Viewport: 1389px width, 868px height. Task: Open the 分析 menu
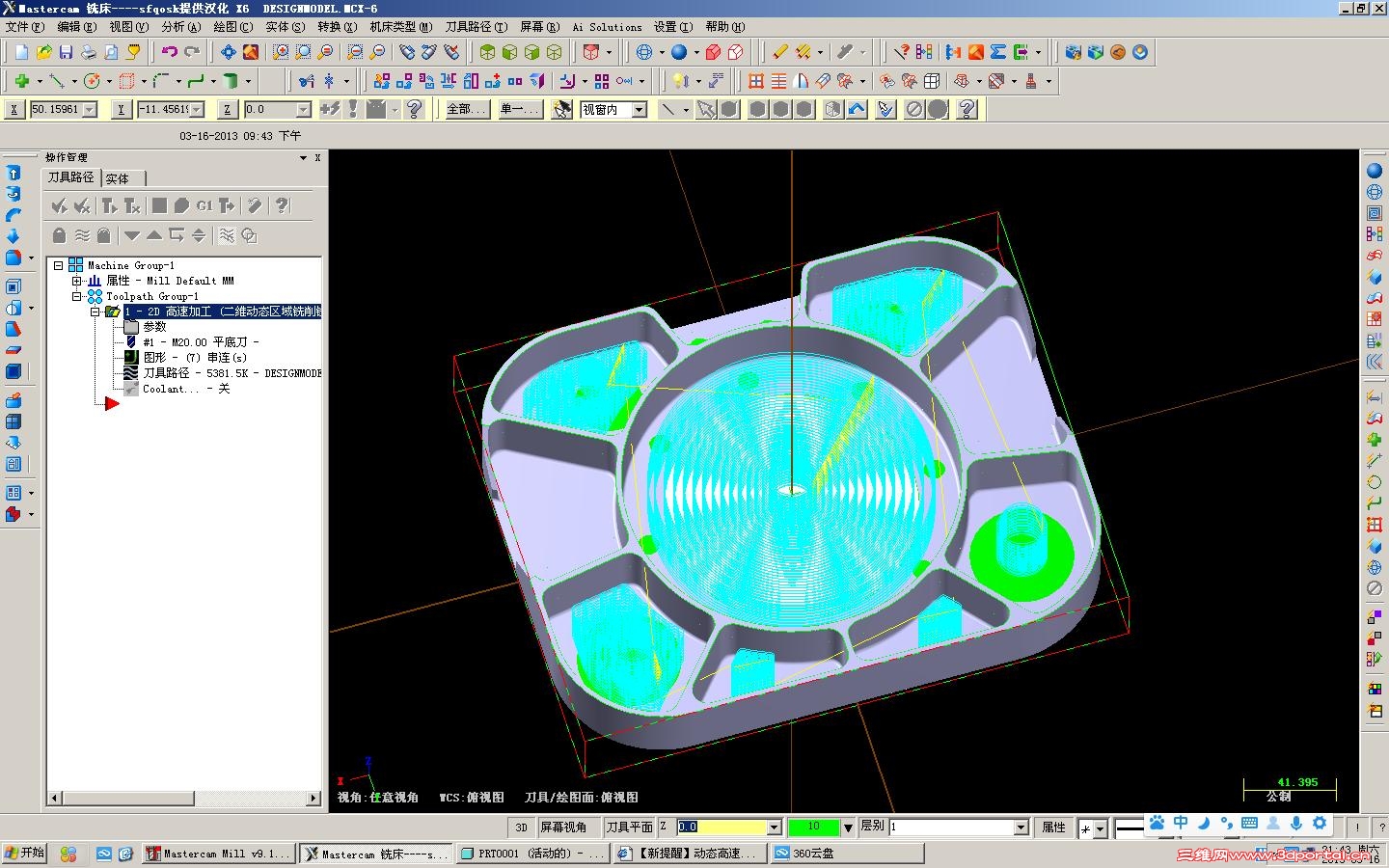click(181, 27)
